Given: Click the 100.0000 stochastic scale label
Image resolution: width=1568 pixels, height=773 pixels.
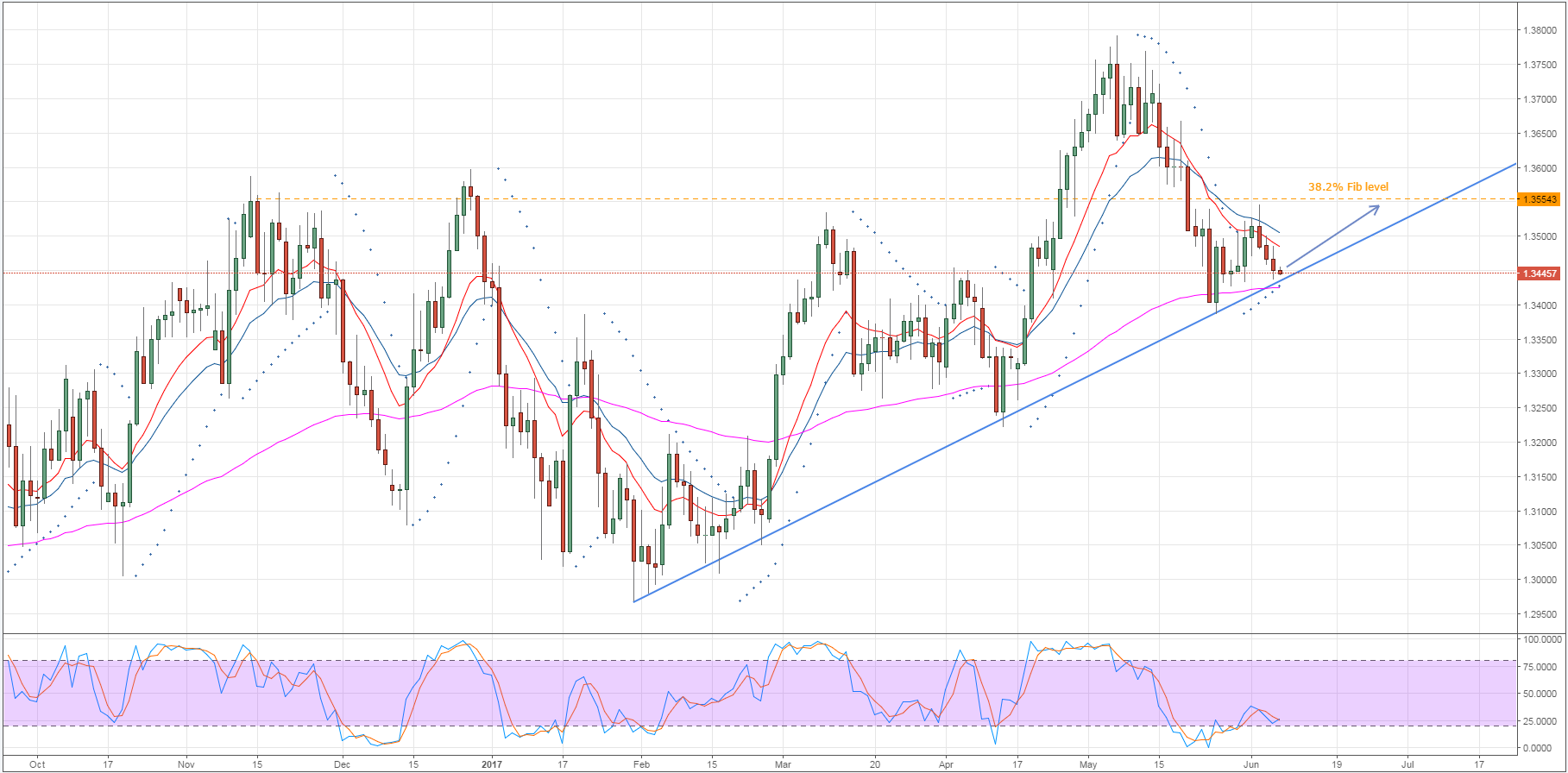Looking at the screenshot, I should pyautogui.click(x=1542, y=640).
